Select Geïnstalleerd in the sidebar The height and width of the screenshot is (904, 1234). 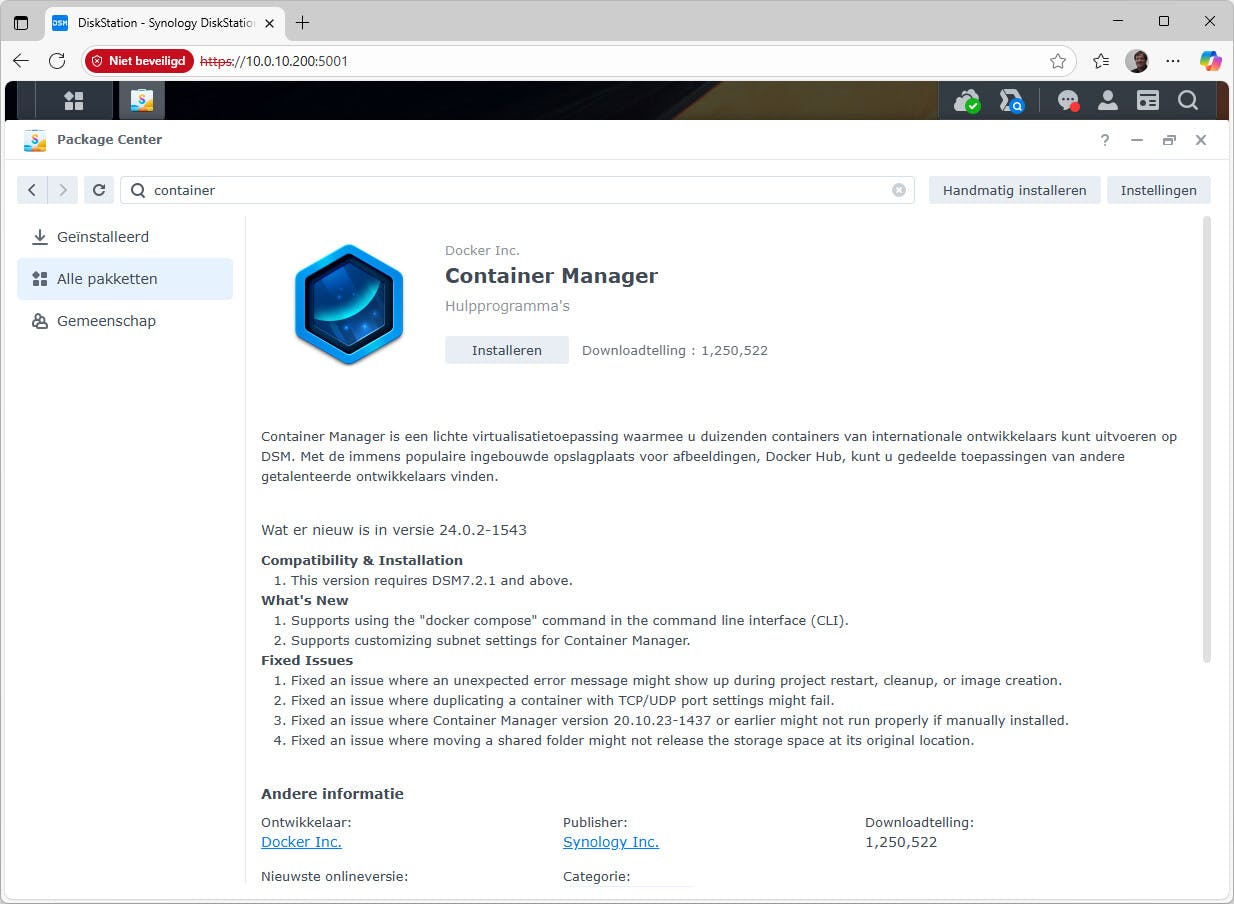103,237
